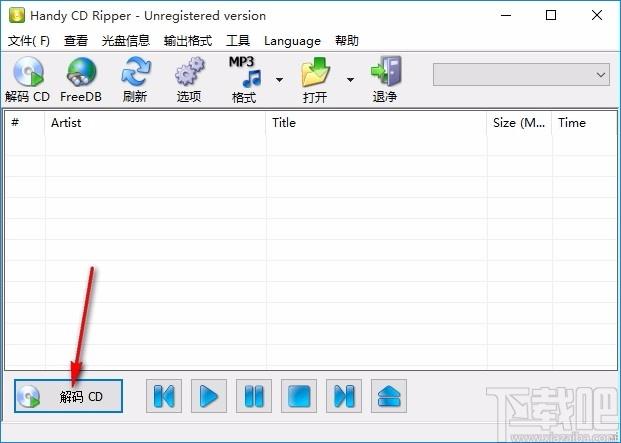Click the 解码 CD toolbar icon
The height and width of the screenshot is (443, 621).
pyautogui.click(x=27, y=80)
